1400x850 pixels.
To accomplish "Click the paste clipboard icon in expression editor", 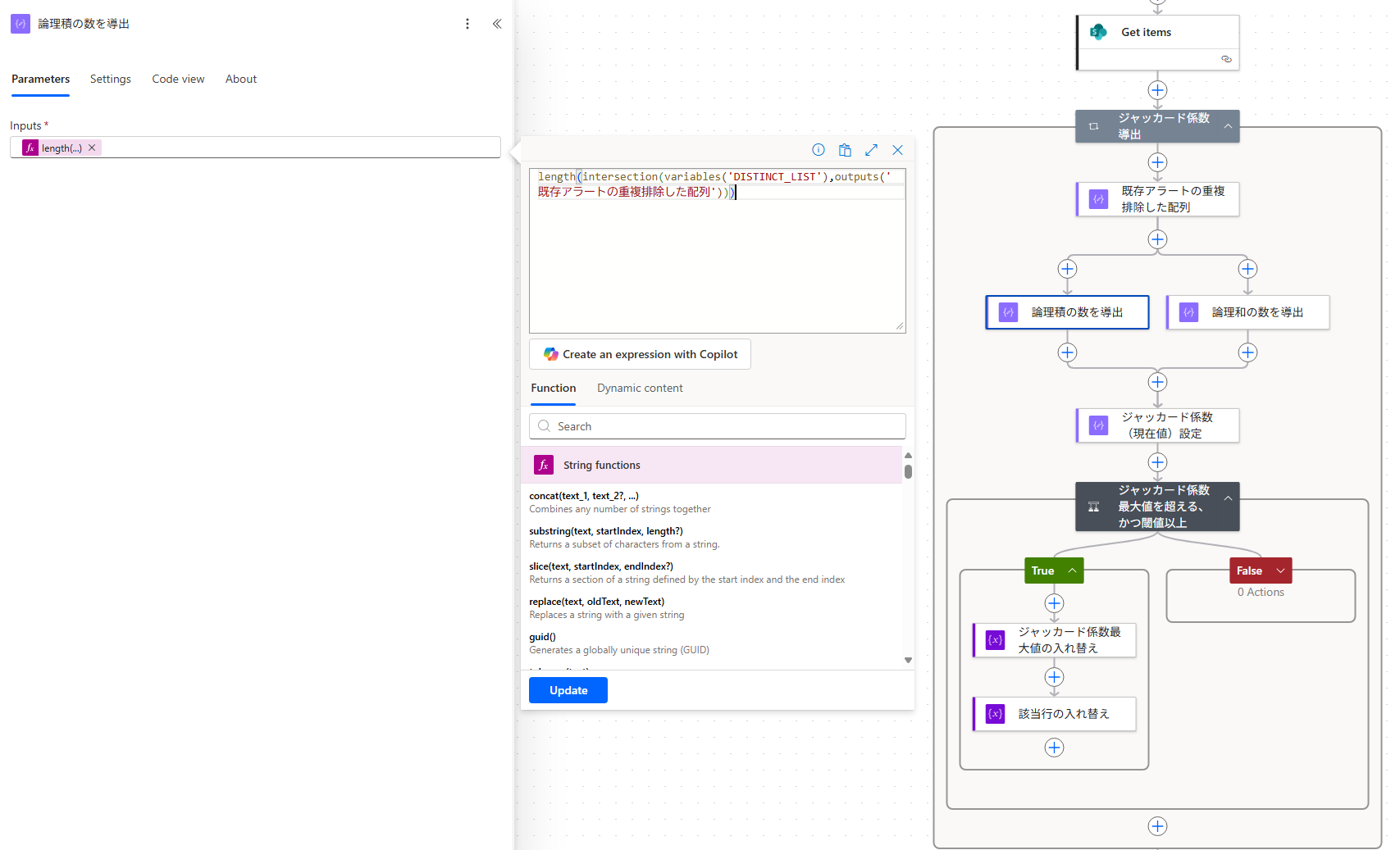I will [845, 150].
